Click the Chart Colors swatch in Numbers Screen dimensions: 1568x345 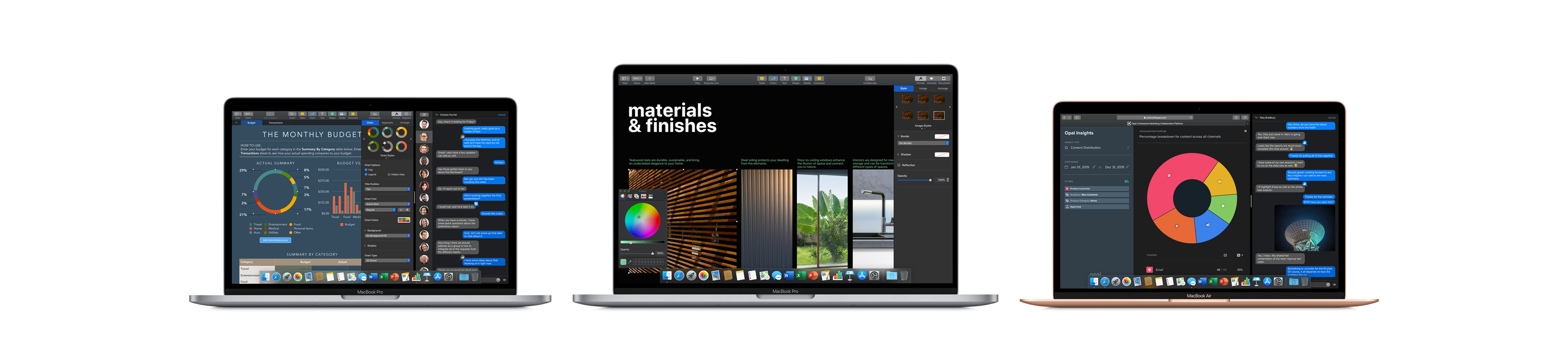click(404, 220)
